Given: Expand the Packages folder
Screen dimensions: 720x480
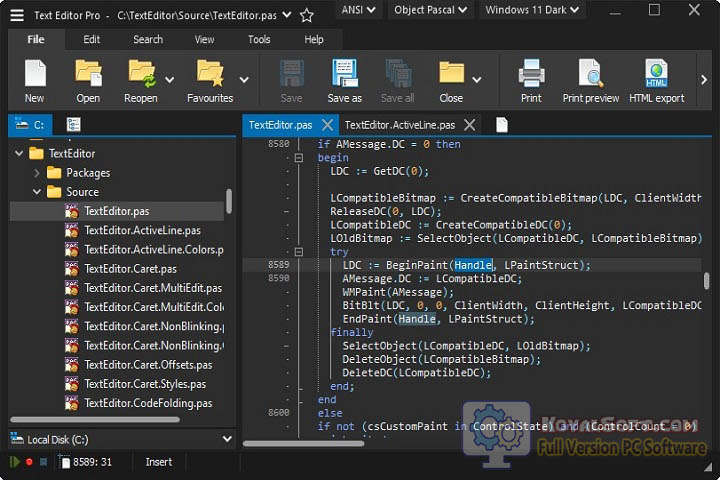Looking at the screenshot, I should point(37,173).
